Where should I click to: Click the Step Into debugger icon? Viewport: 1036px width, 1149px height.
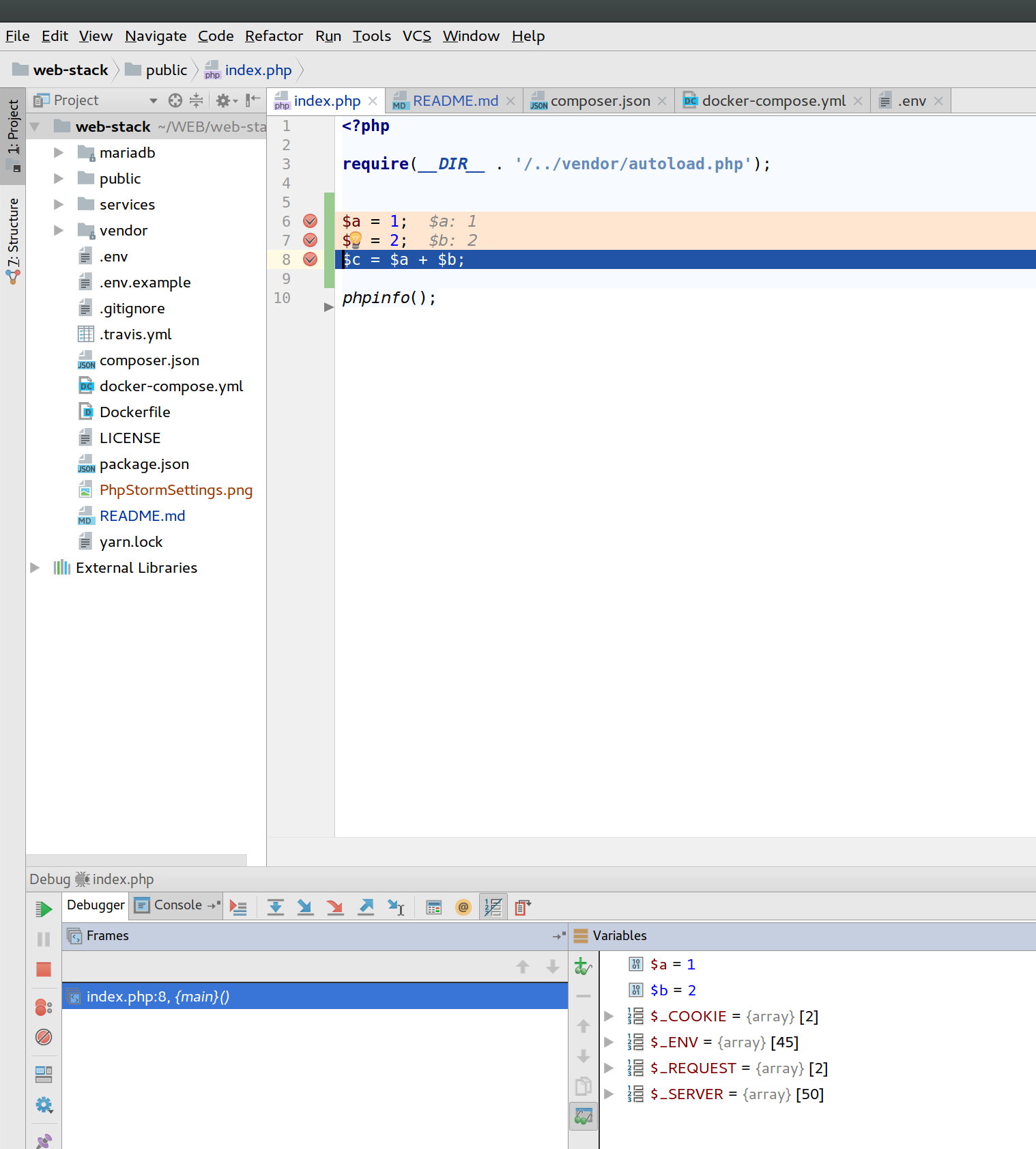(305, 907)
